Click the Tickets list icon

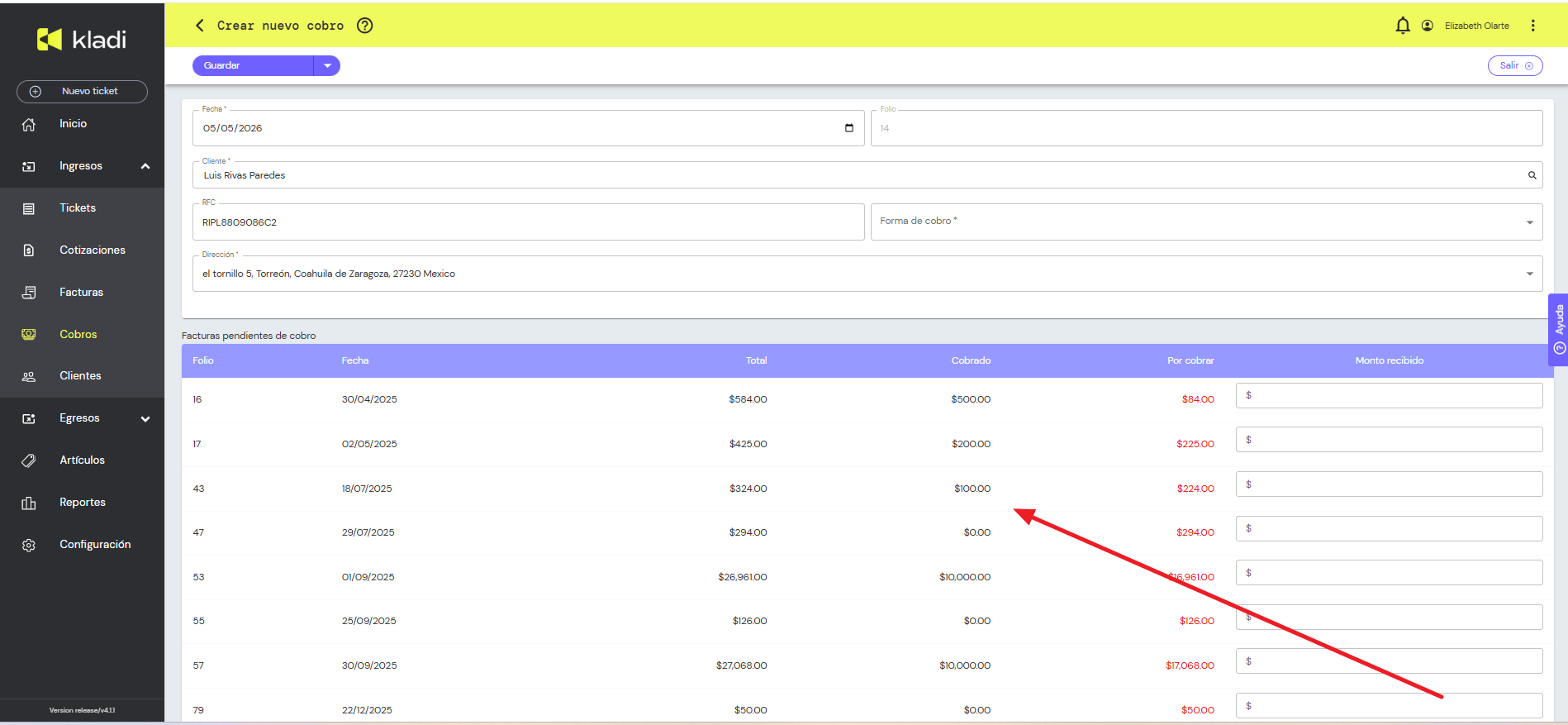pyautogui.click(x=29, y=208)
